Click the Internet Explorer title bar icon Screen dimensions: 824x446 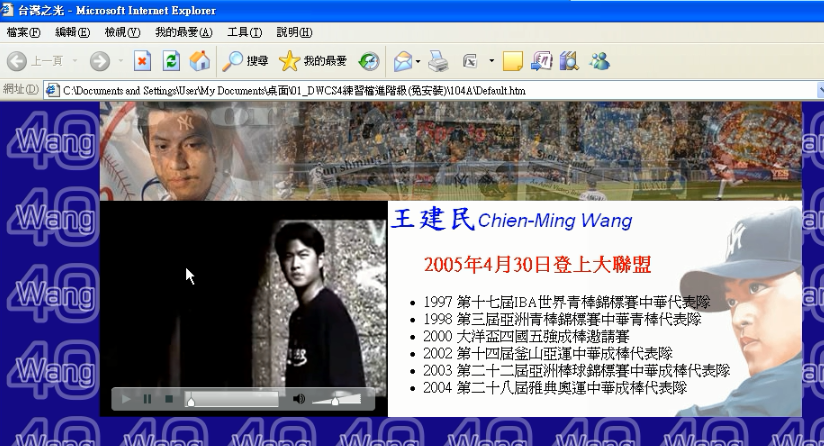pyautogui.click(x=7, y=10)
